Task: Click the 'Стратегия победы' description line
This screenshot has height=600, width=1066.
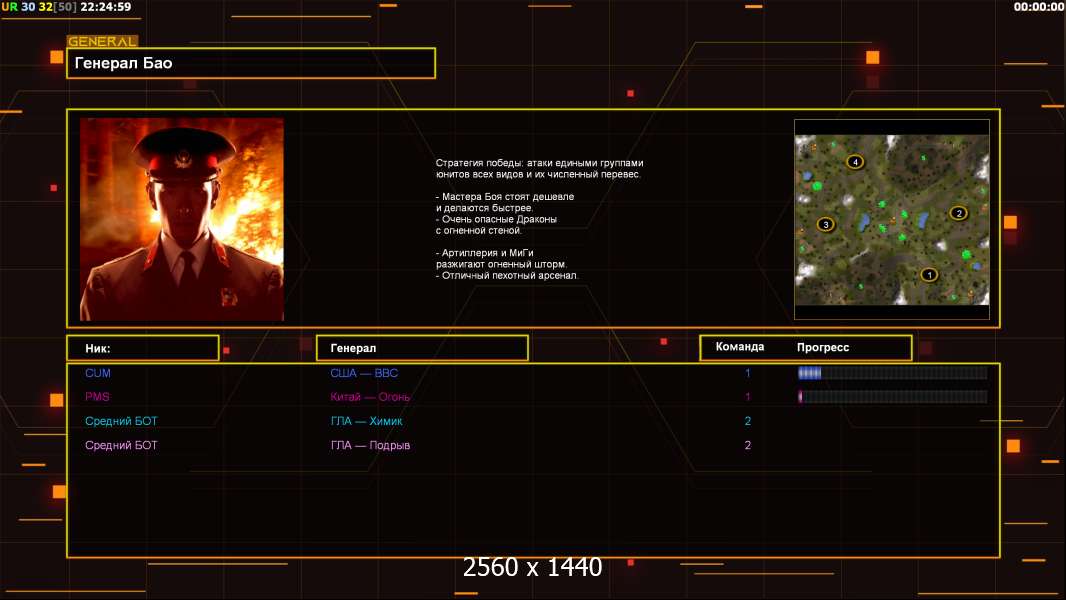Action: (x=539, y=163)
